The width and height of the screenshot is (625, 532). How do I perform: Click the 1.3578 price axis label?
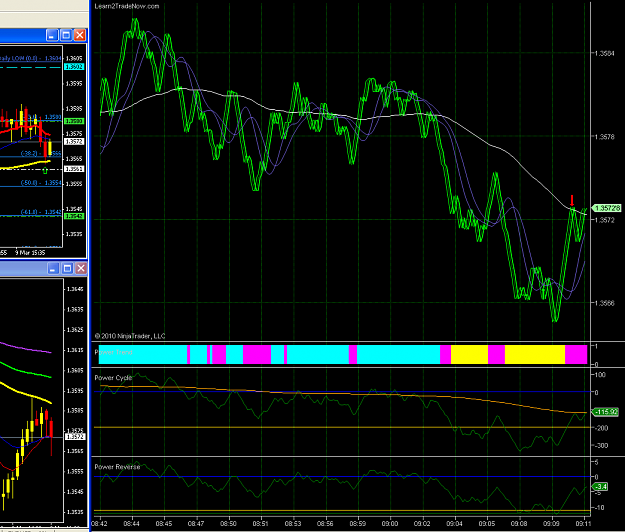[605, 137]
